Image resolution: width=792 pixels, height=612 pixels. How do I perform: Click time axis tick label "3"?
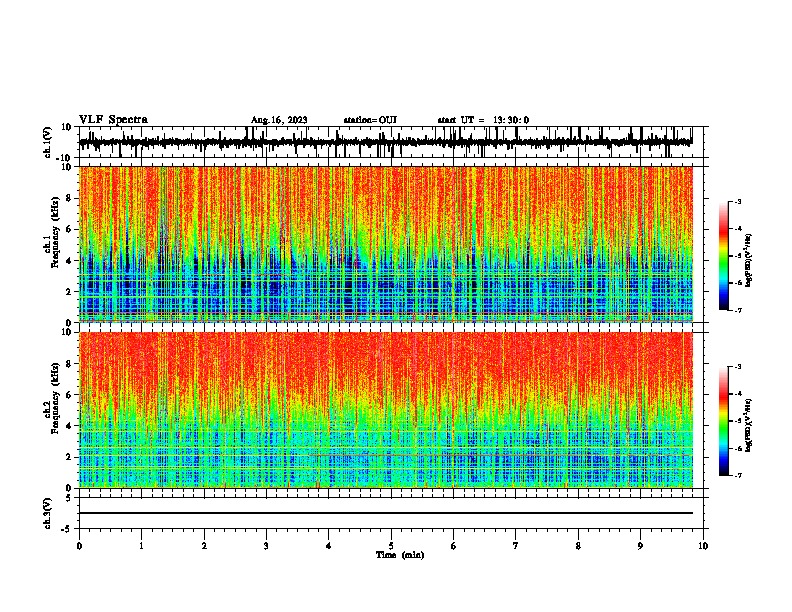(266, 546)
